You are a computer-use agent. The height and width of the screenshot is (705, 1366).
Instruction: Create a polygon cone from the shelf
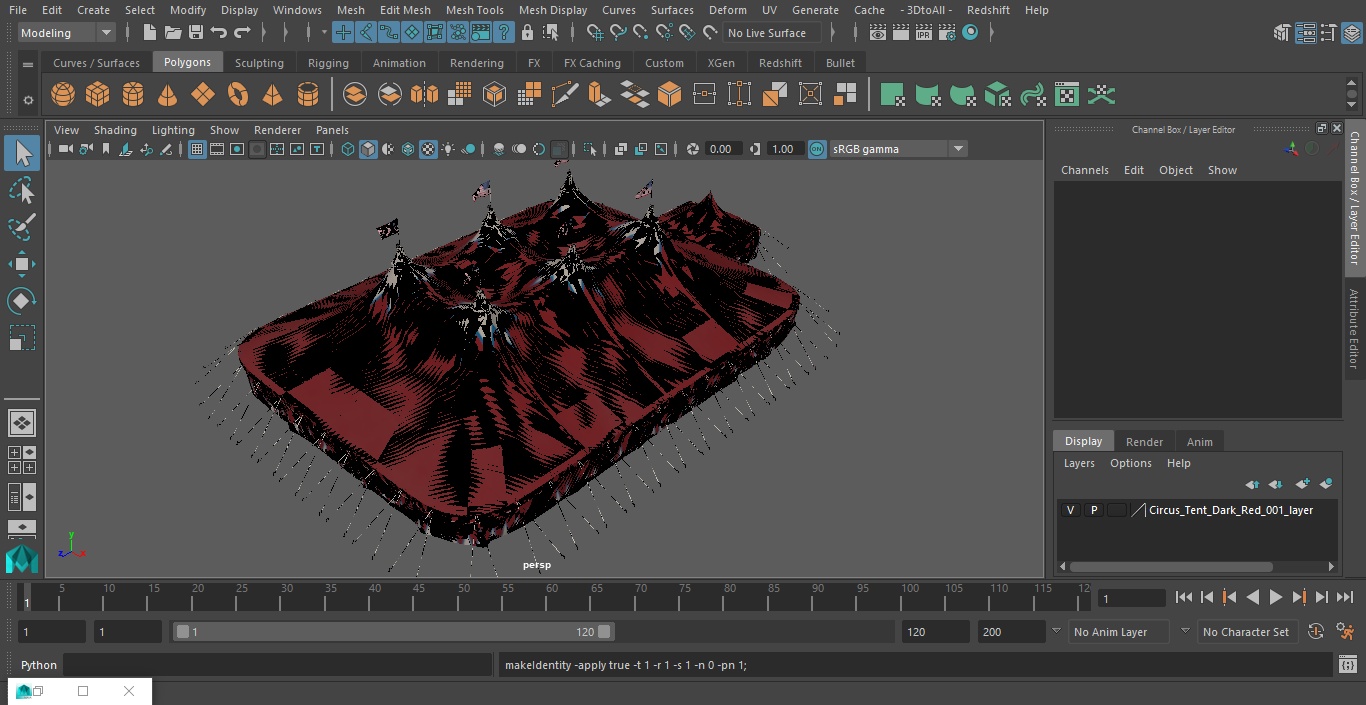(x=168, y=95)
